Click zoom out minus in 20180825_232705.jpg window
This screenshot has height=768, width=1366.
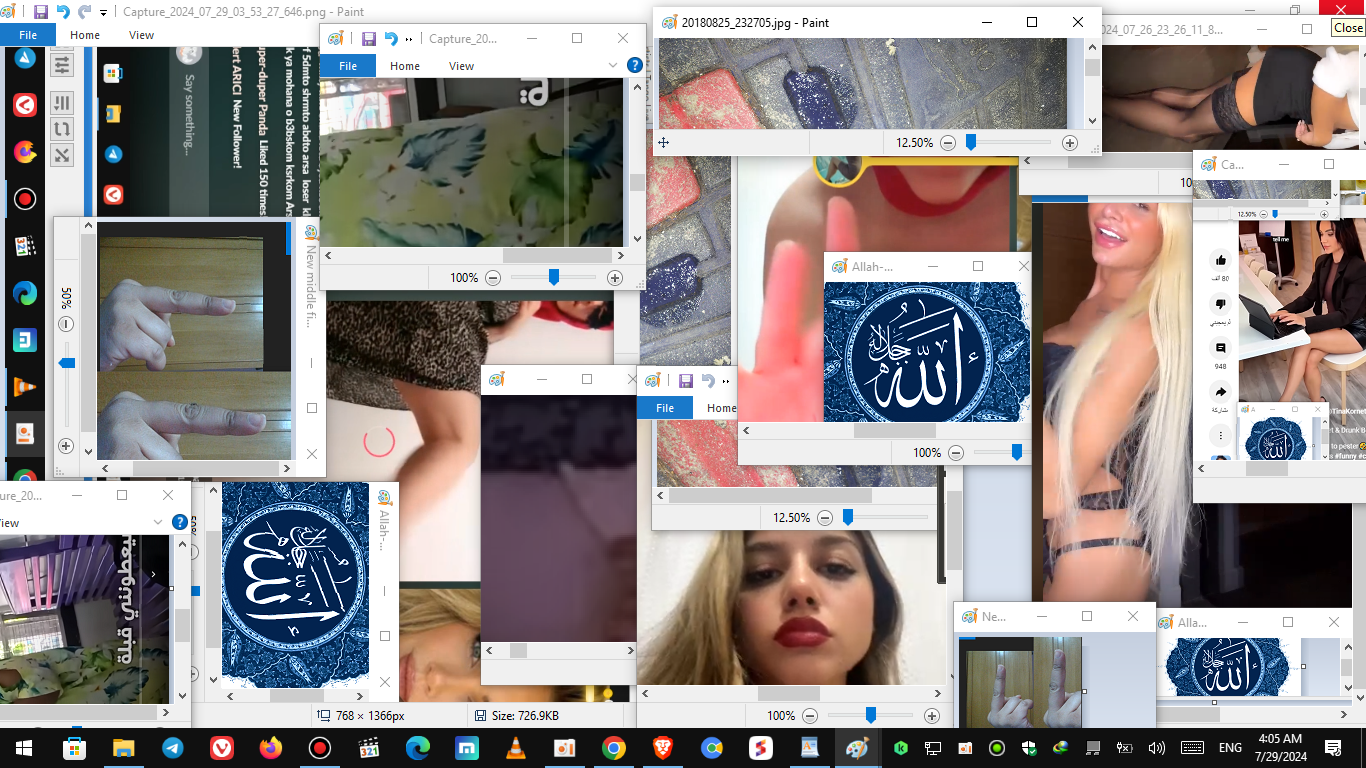point(947,143)
